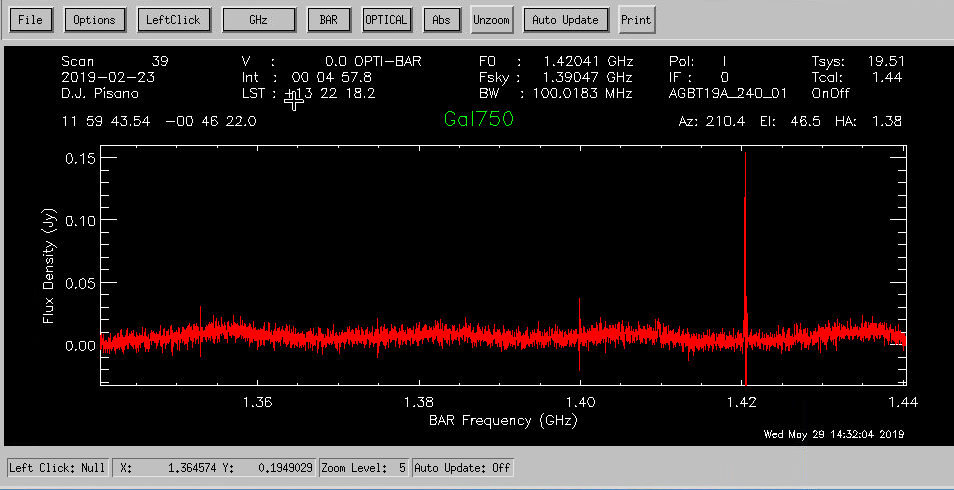Viewport: 954px width, 490px height.
Task: Click the Flux Density (Jy) axis label
Action: 47,268
